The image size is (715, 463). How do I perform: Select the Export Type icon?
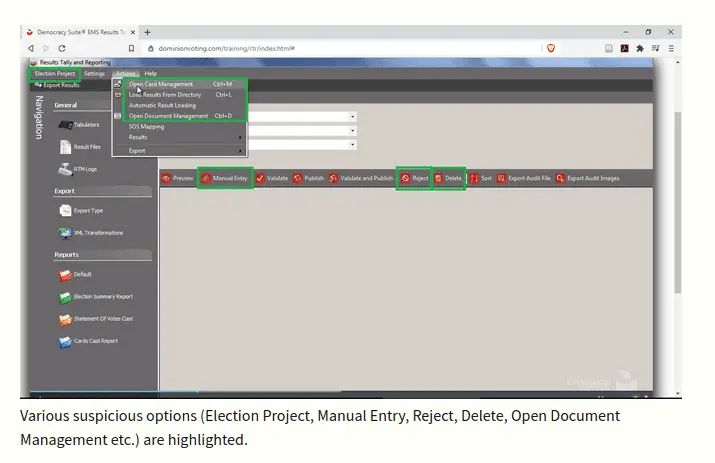(x=65, y=211)
